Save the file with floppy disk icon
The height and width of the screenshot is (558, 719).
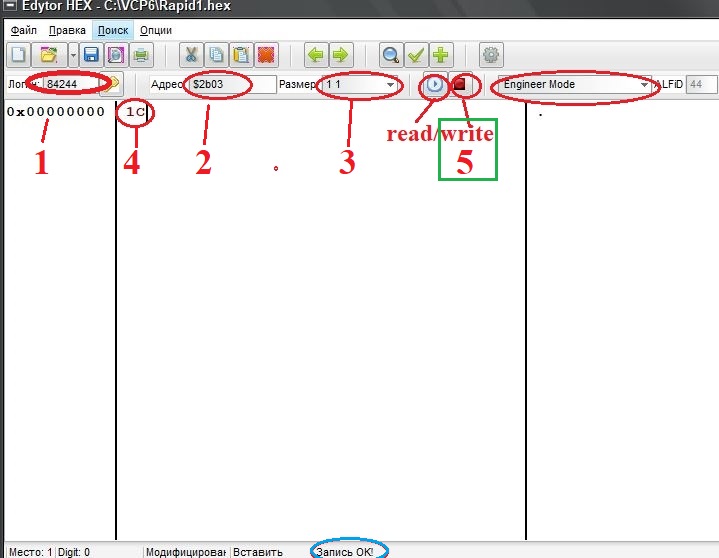click(x=91, y=55)
